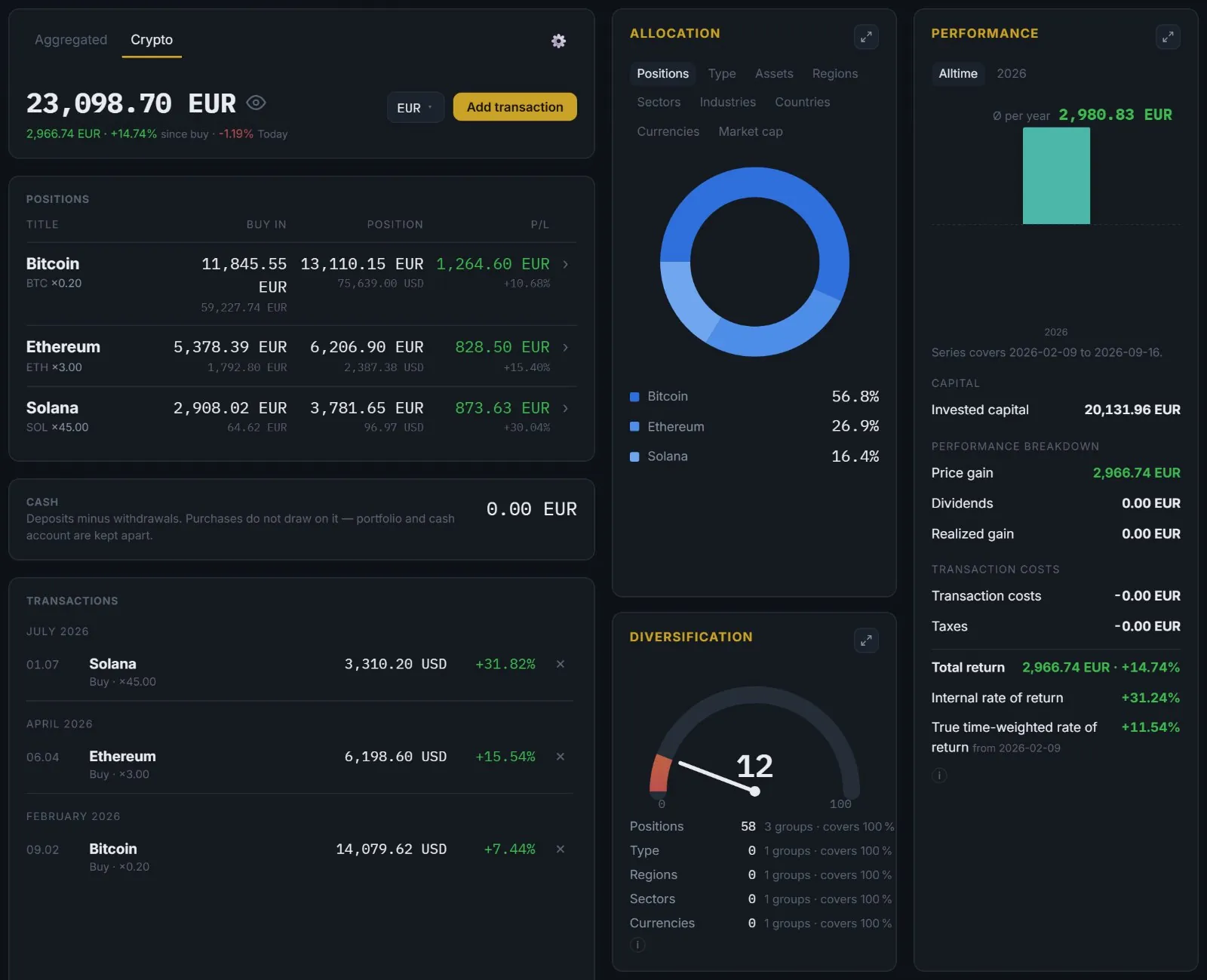This screenshot has width=1207, height=980.
Task: Click the allocation donut chart
Action: pos(754,262)
